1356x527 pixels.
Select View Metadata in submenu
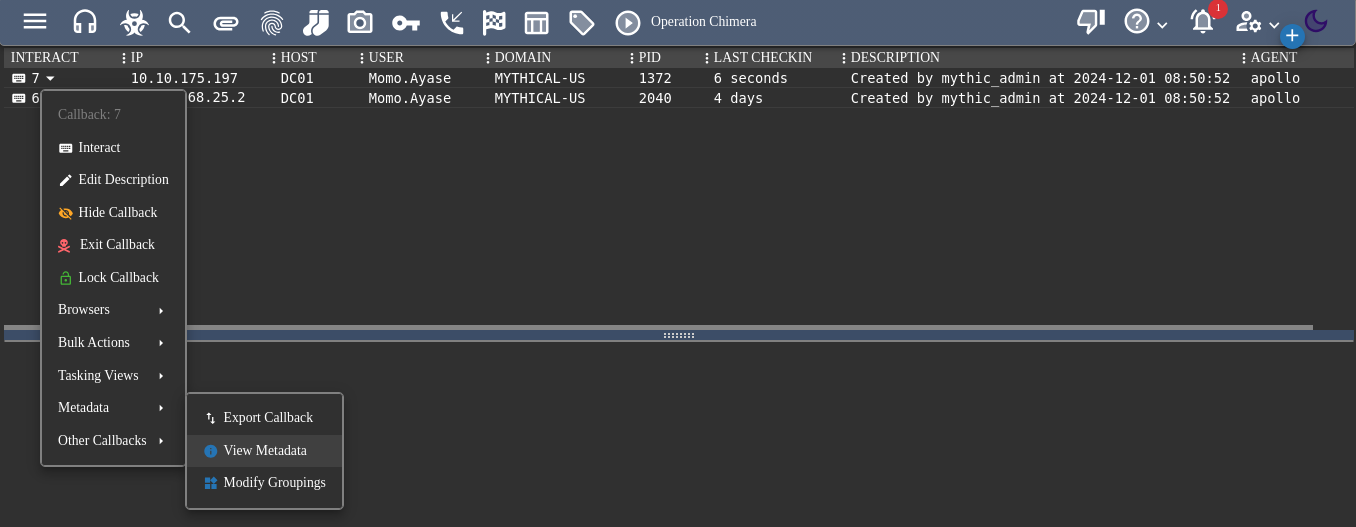click(x=265, y=451)
